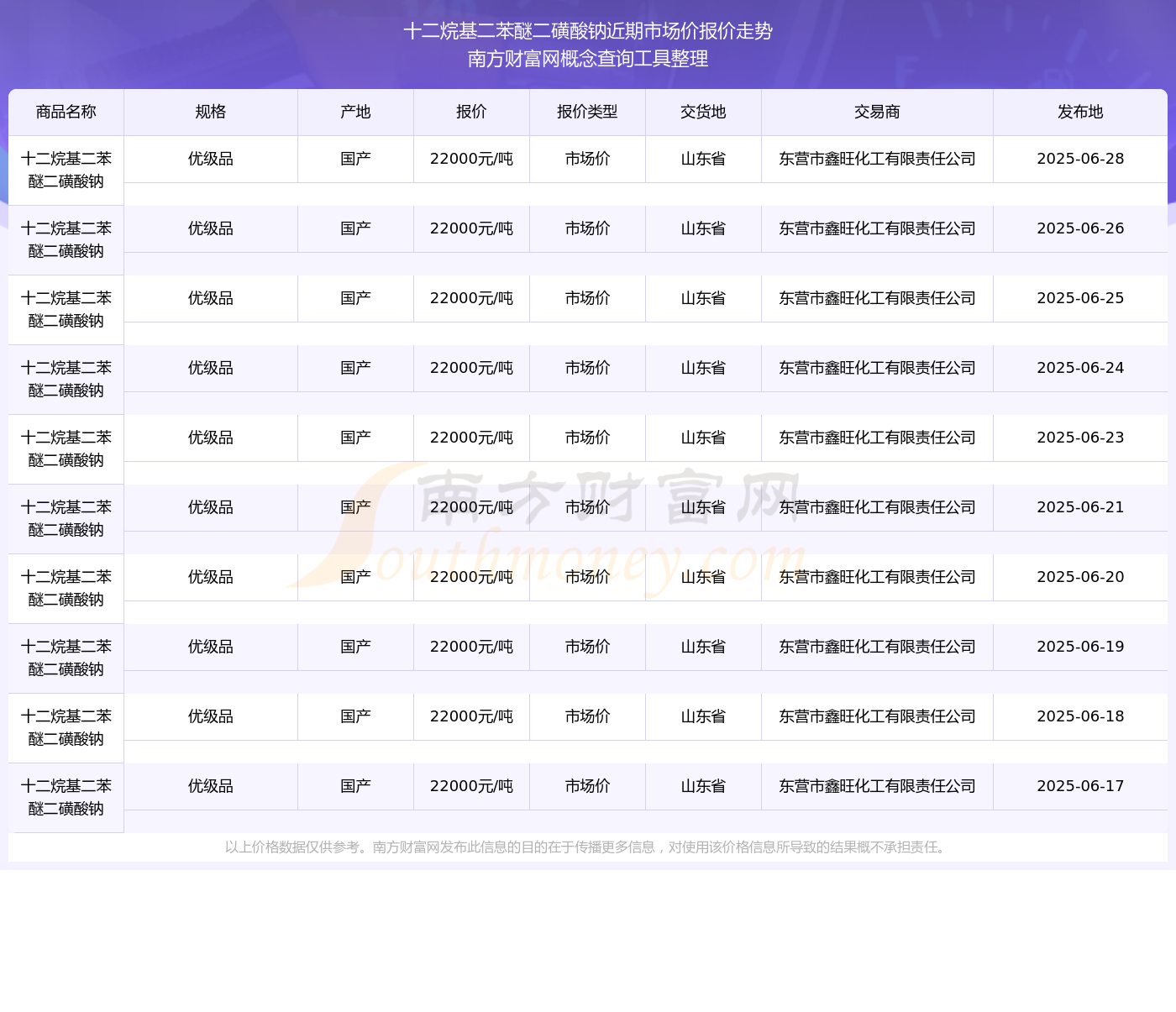
Task: Click 市场价 in the 2025-06-19 row
Action: coord(587,647)
